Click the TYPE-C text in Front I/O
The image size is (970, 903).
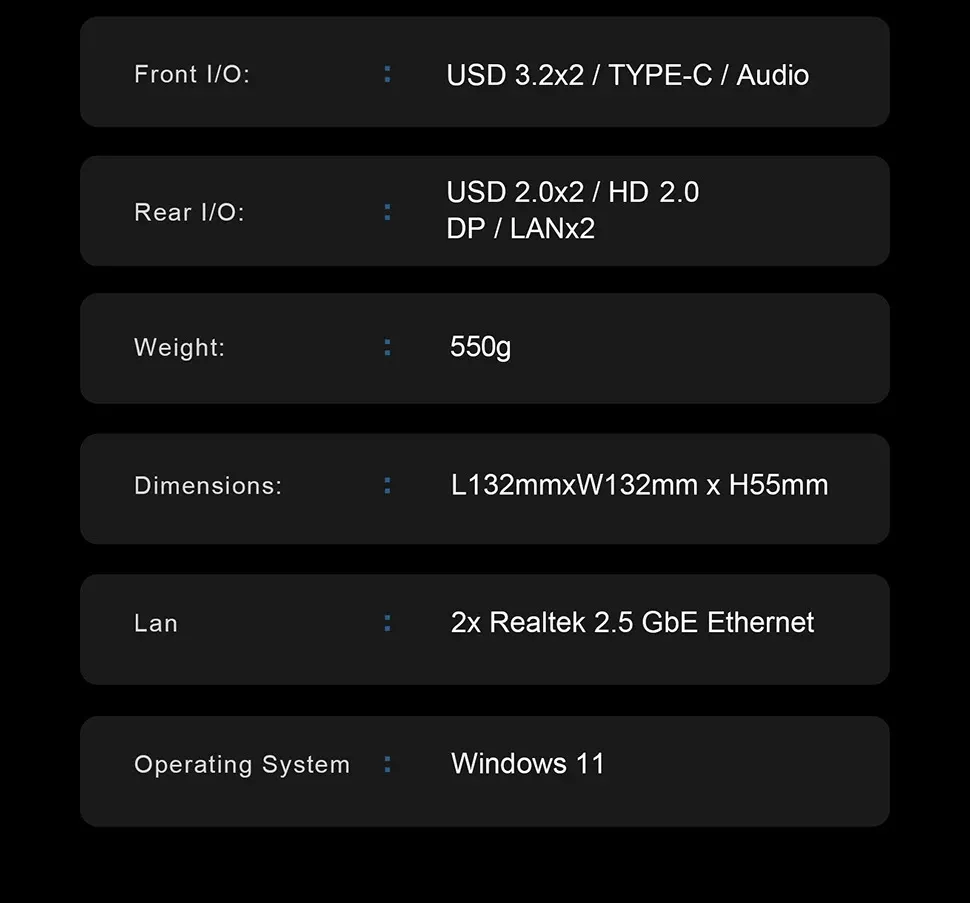click(659, 76)
